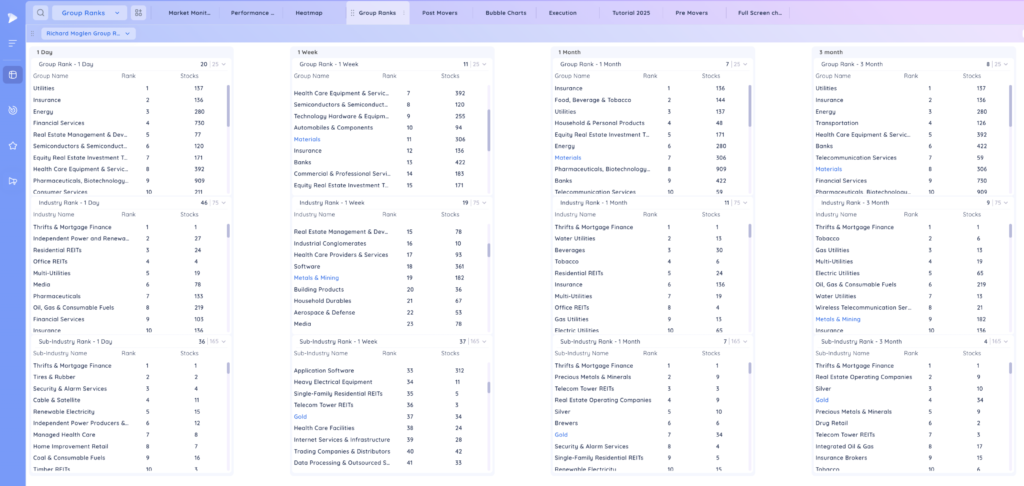Select the layout cube icon in sidebar
1024x486 pixels.
point(12,74)
